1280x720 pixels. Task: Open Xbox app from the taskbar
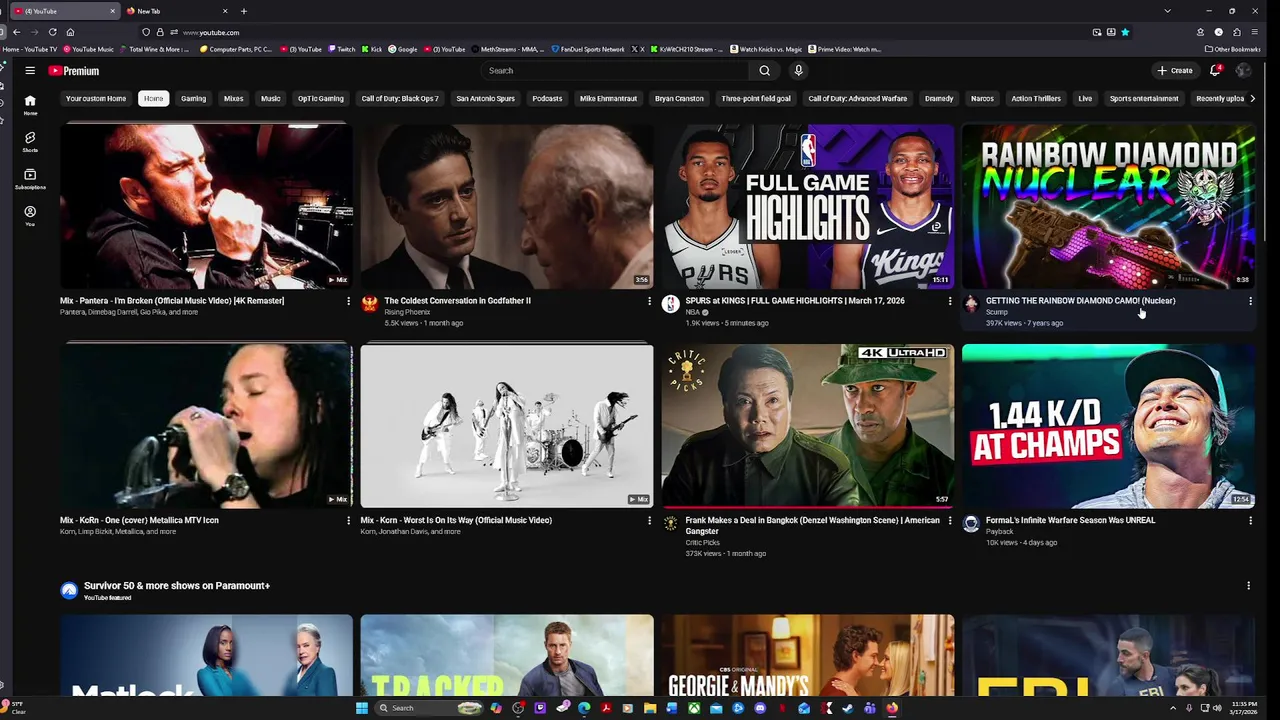[694, 708]
